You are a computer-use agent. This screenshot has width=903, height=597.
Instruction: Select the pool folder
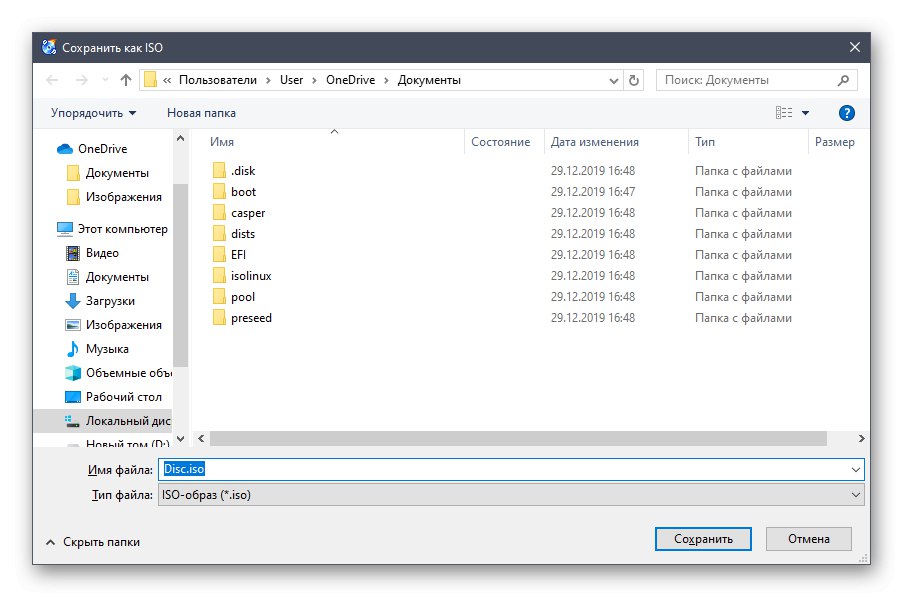pyautogui.click(x=242, y=296)
